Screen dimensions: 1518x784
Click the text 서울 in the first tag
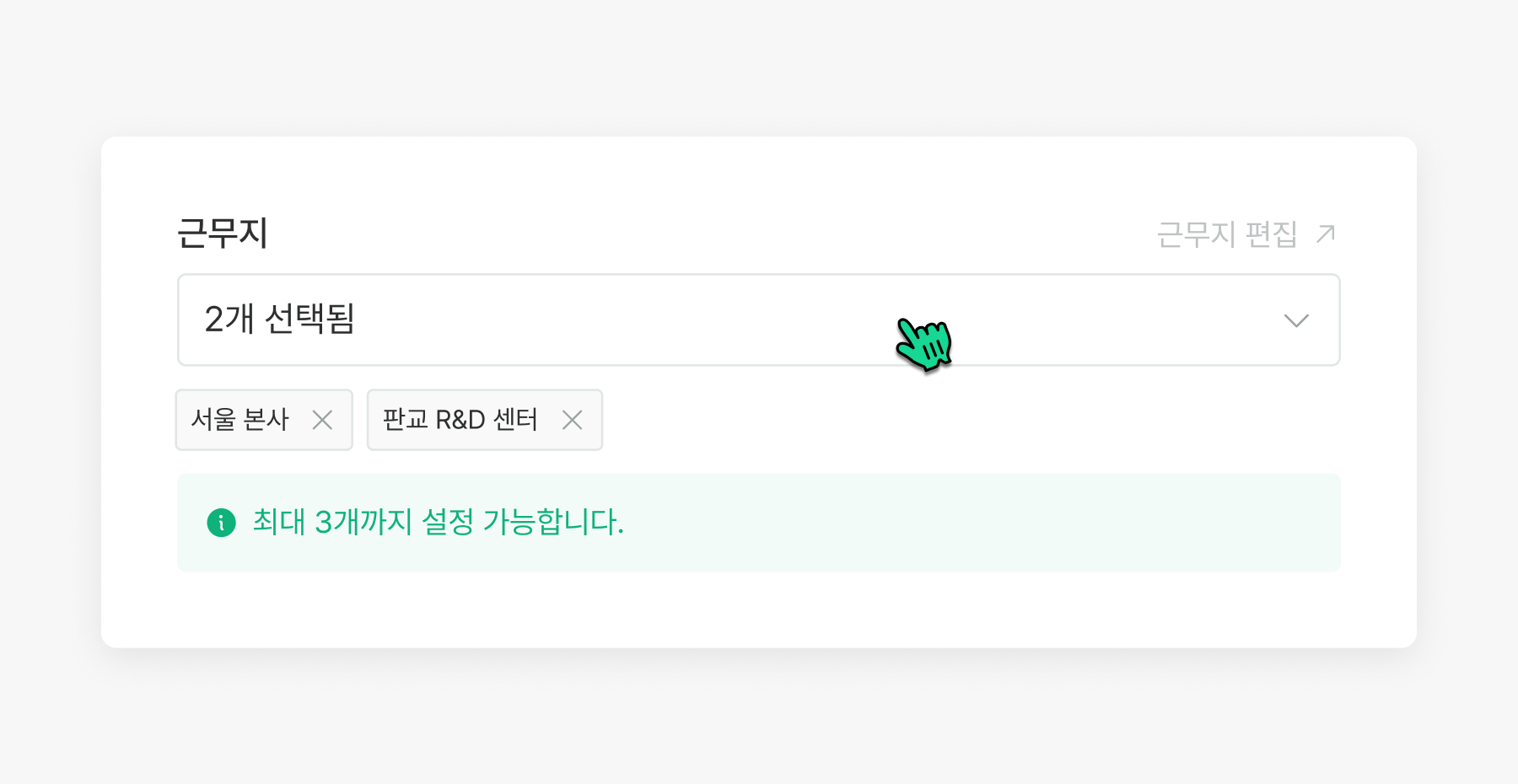coord(213,420)
